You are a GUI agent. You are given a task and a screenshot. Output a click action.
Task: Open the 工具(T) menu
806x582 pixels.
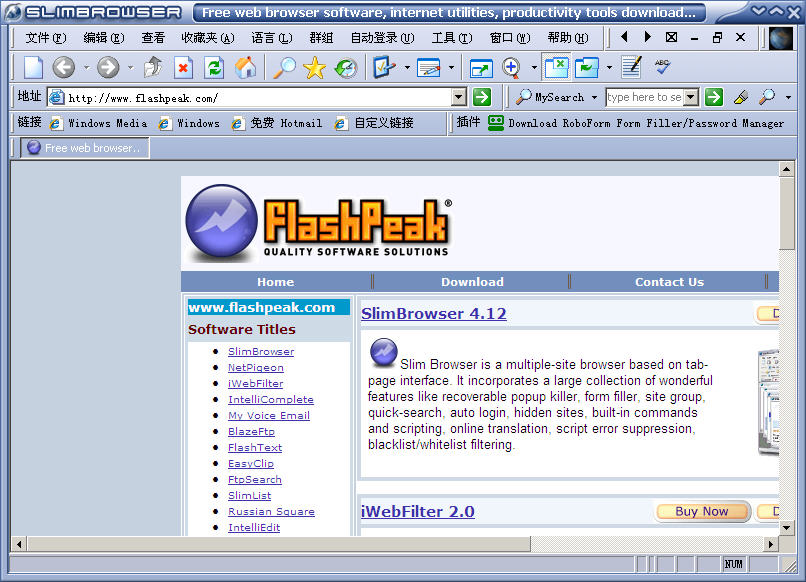point(452,38)
